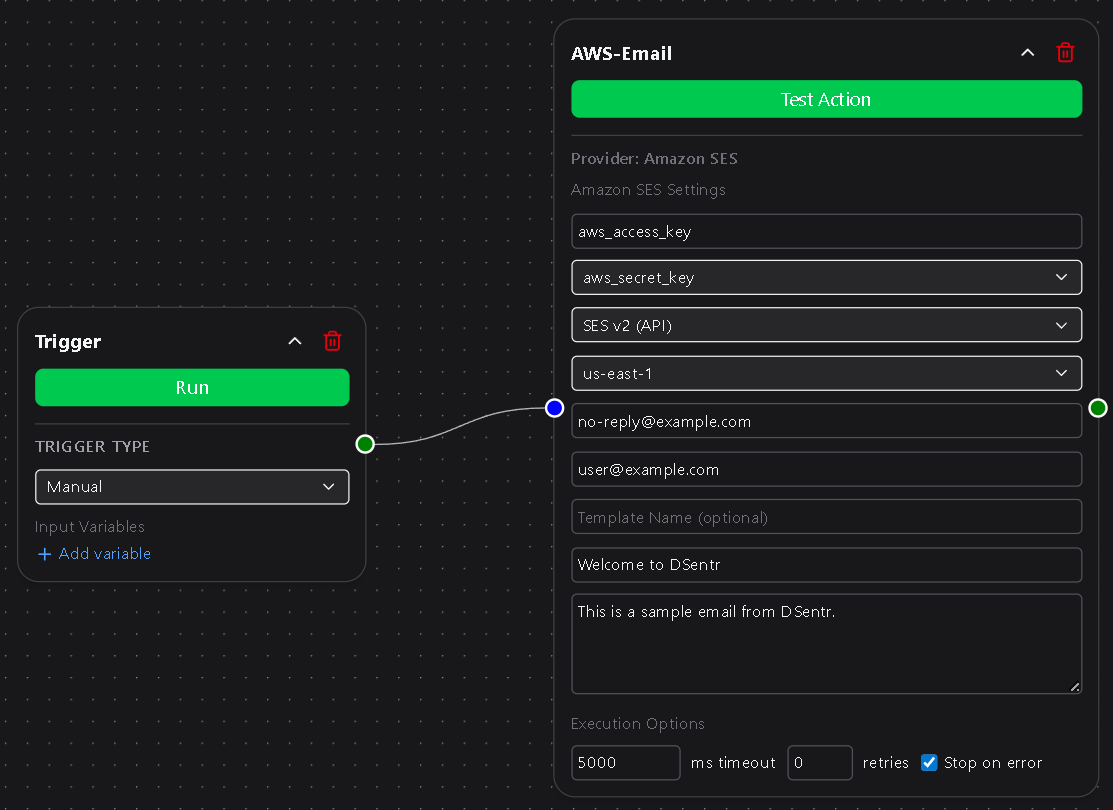This screenshot has width=1113, height=810.
Task: Edit the 5000 ms timeout field
Action: [625, 762]
